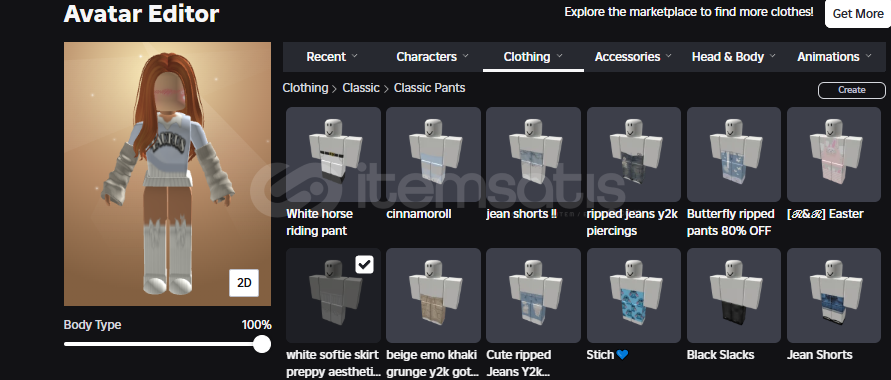The width and height of the screenshot is (891, 380).
Task: Open the Recent tab
Action: [x=332, y=57]
